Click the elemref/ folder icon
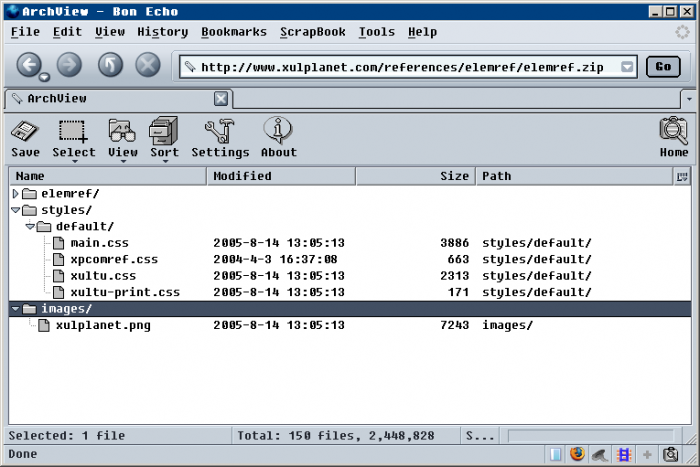700x467 pixels. coord(29,194)
